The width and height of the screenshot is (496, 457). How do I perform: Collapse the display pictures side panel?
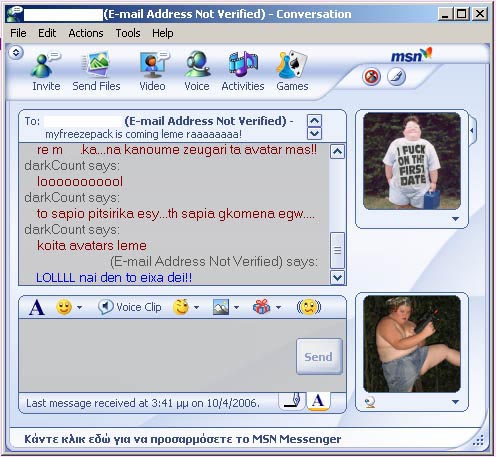click(x=472, y=130)
